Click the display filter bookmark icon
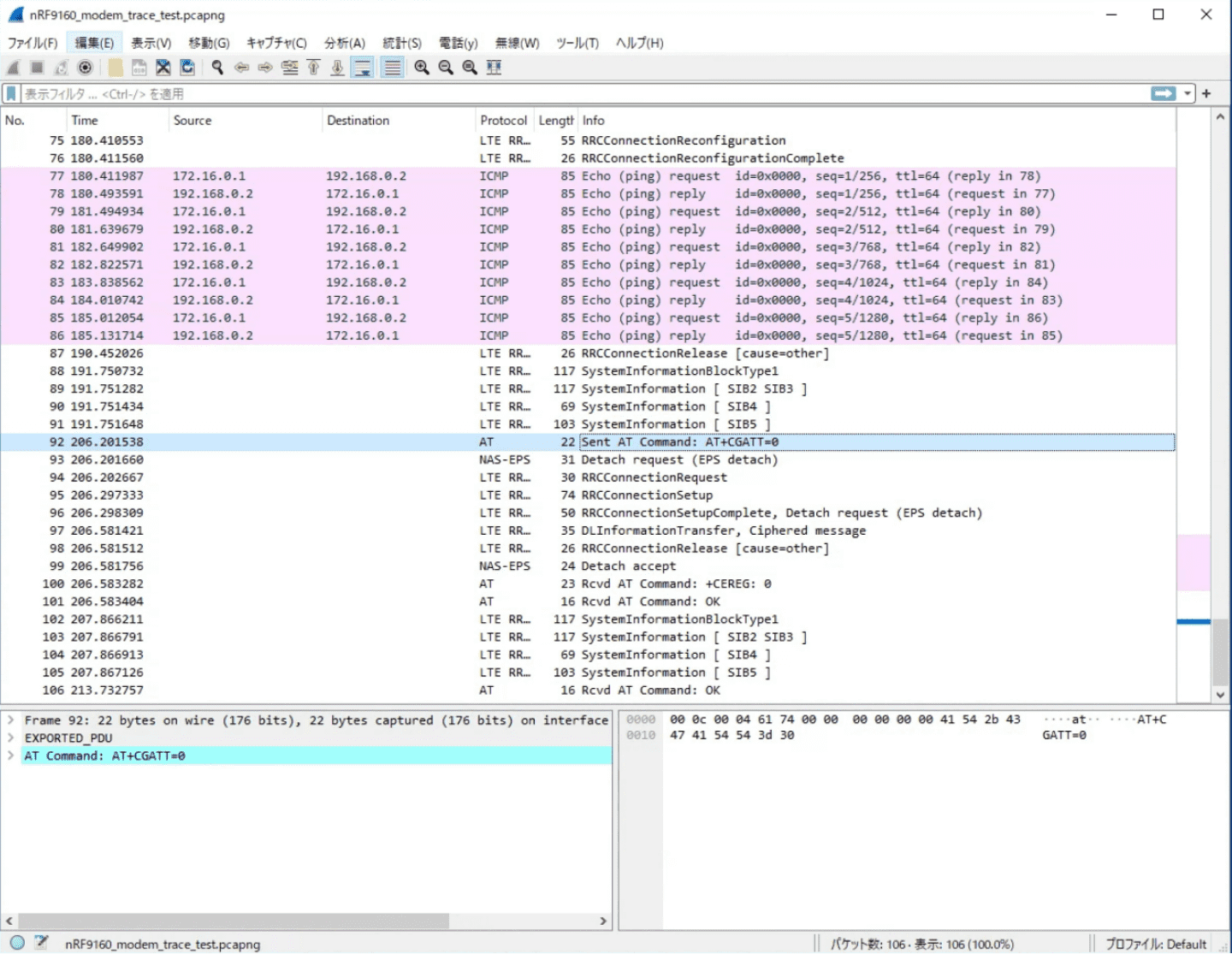 (11, 93)
